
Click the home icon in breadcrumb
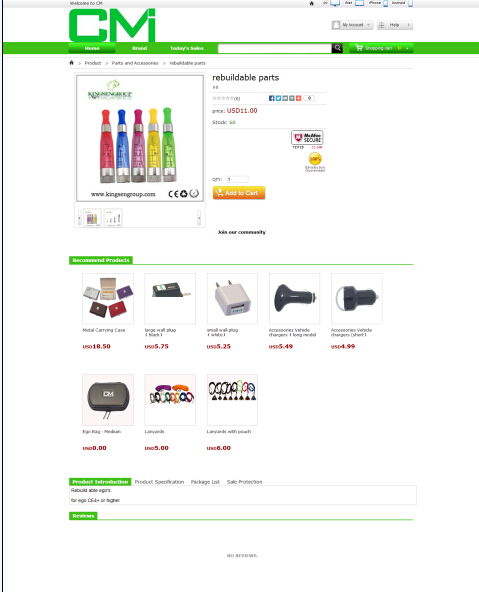click(x=71, y=63)
